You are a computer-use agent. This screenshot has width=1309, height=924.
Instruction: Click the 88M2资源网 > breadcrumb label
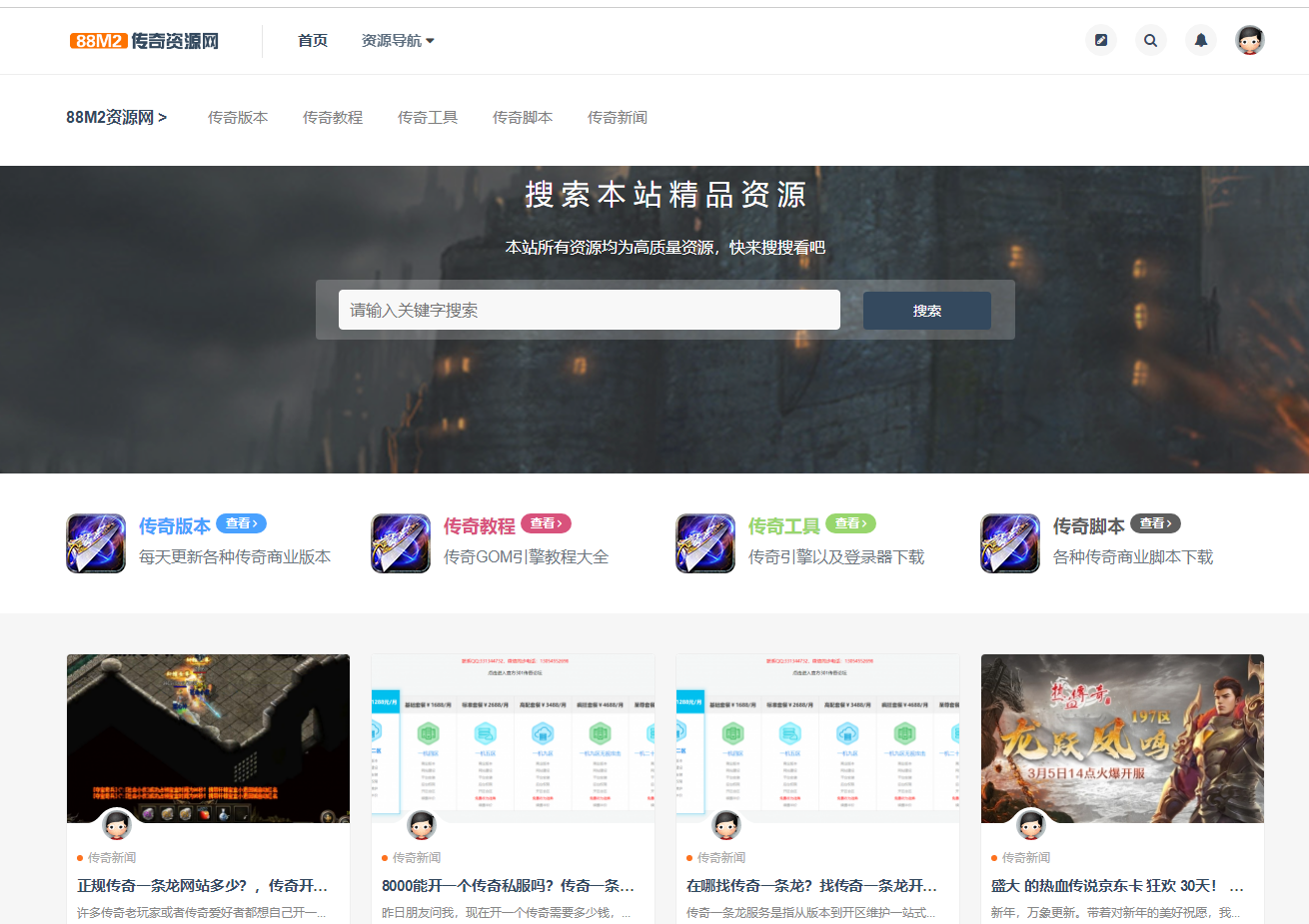pyautogui.click(x=117, y=118)
